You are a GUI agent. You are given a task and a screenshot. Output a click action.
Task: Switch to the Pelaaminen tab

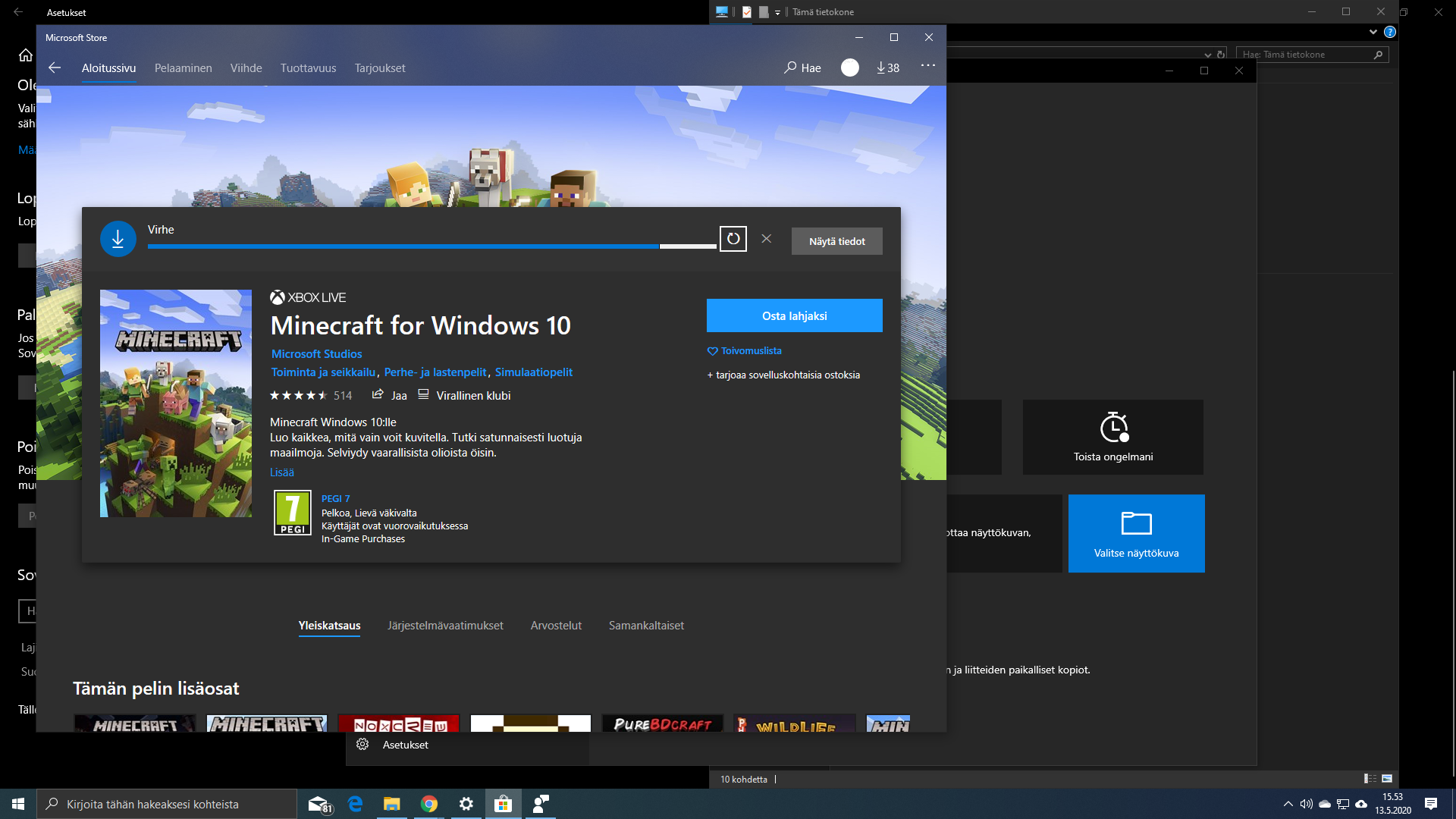tap(183, 68)
